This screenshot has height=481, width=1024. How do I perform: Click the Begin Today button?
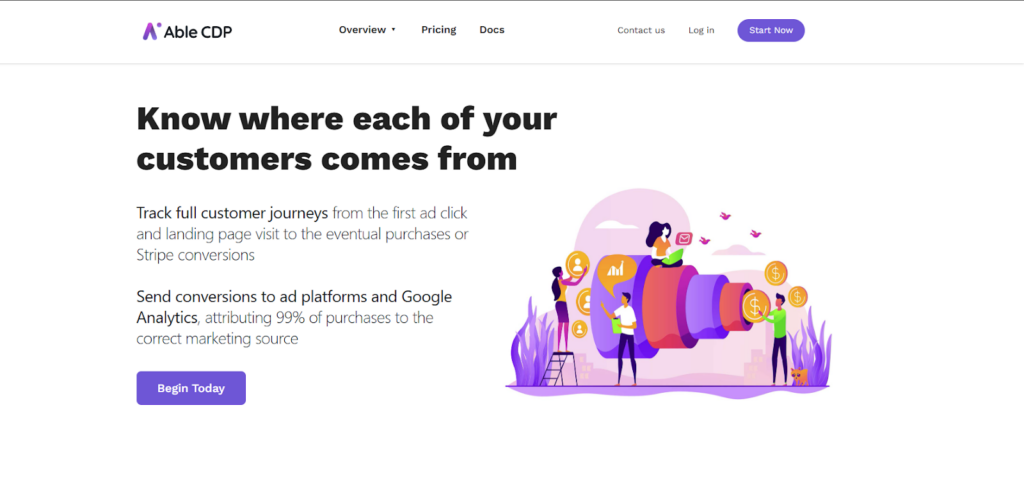tap(191, 388)
